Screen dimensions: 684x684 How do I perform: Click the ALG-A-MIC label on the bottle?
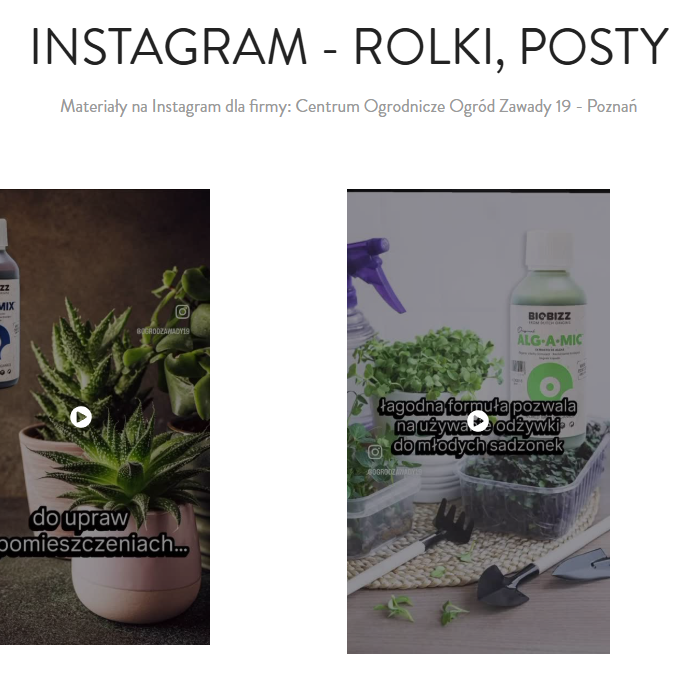549,340
